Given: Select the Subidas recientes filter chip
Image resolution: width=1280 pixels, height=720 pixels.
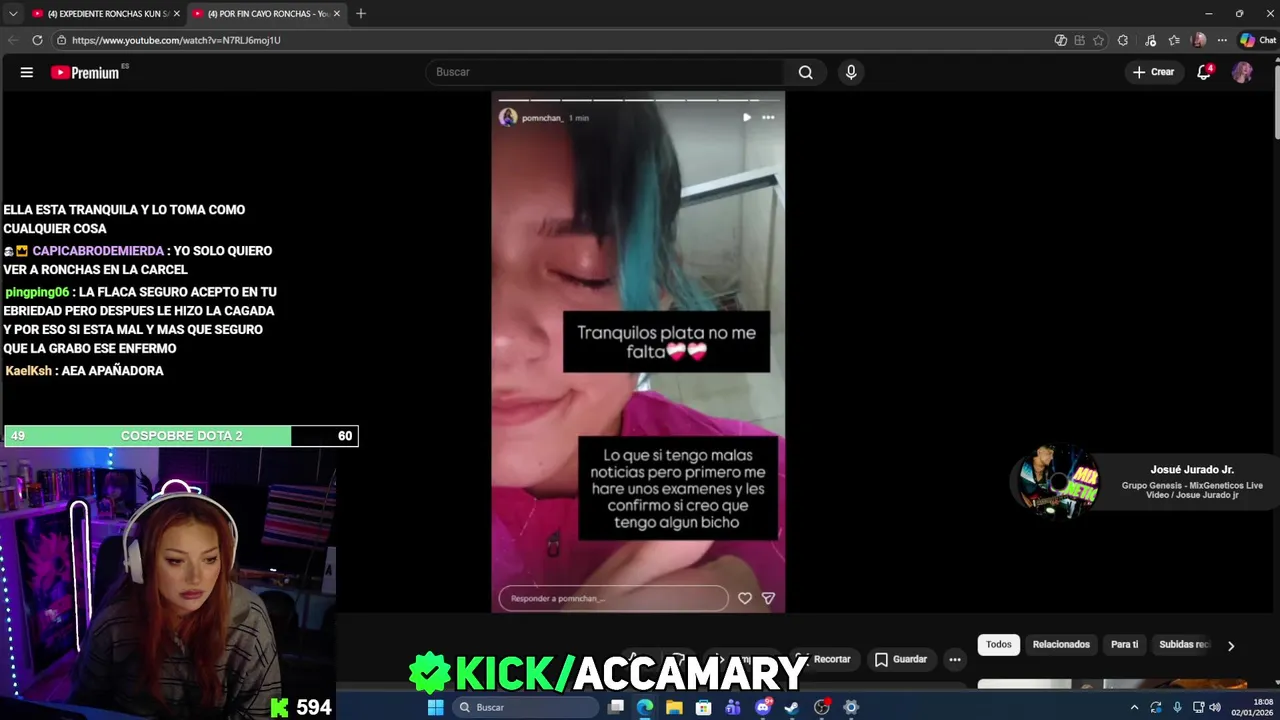Looking at the screenshot, I should (x=1184, y=645).
